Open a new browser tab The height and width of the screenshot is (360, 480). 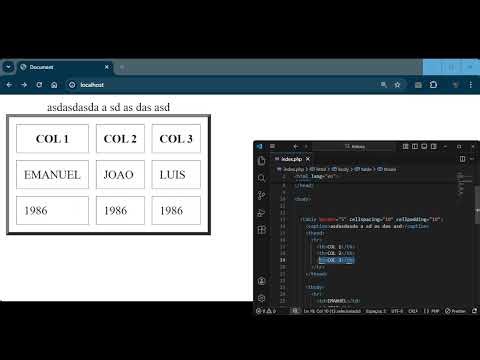coord(122,67)
